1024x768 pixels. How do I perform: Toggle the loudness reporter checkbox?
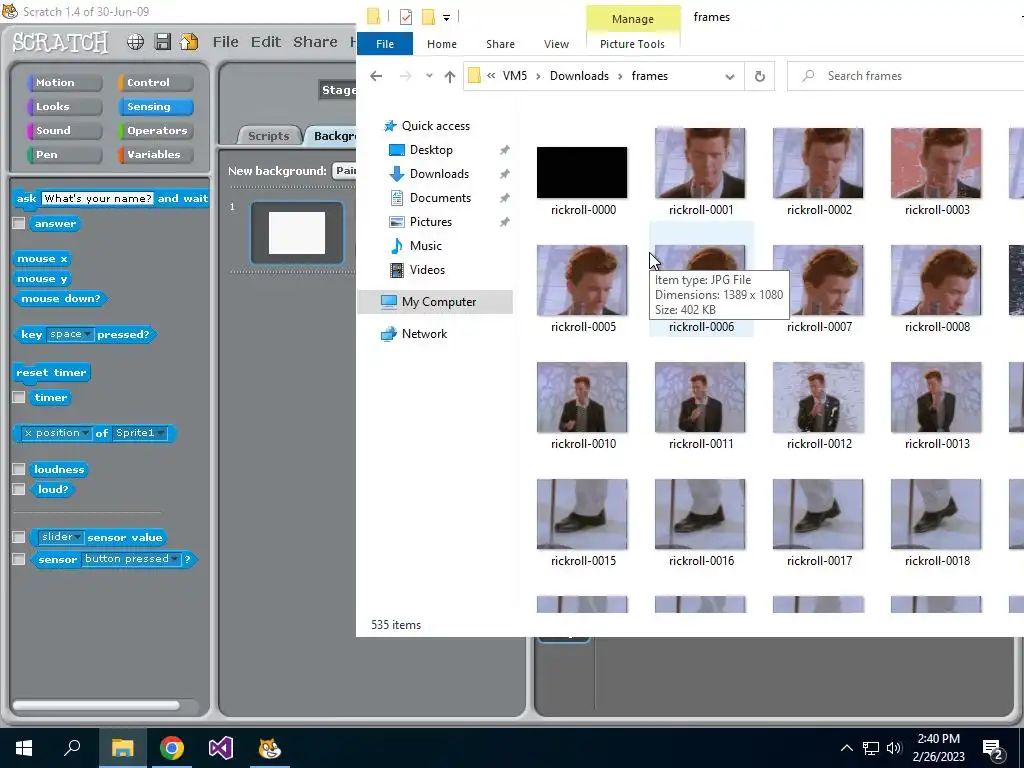coord(19,469)
